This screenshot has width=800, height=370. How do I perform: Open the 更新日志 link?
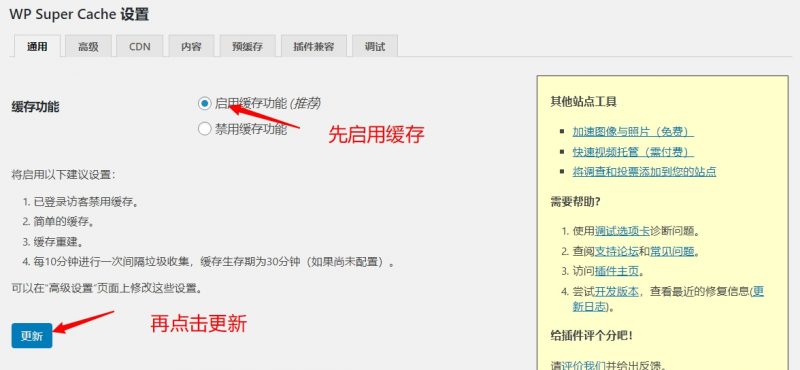668,299
